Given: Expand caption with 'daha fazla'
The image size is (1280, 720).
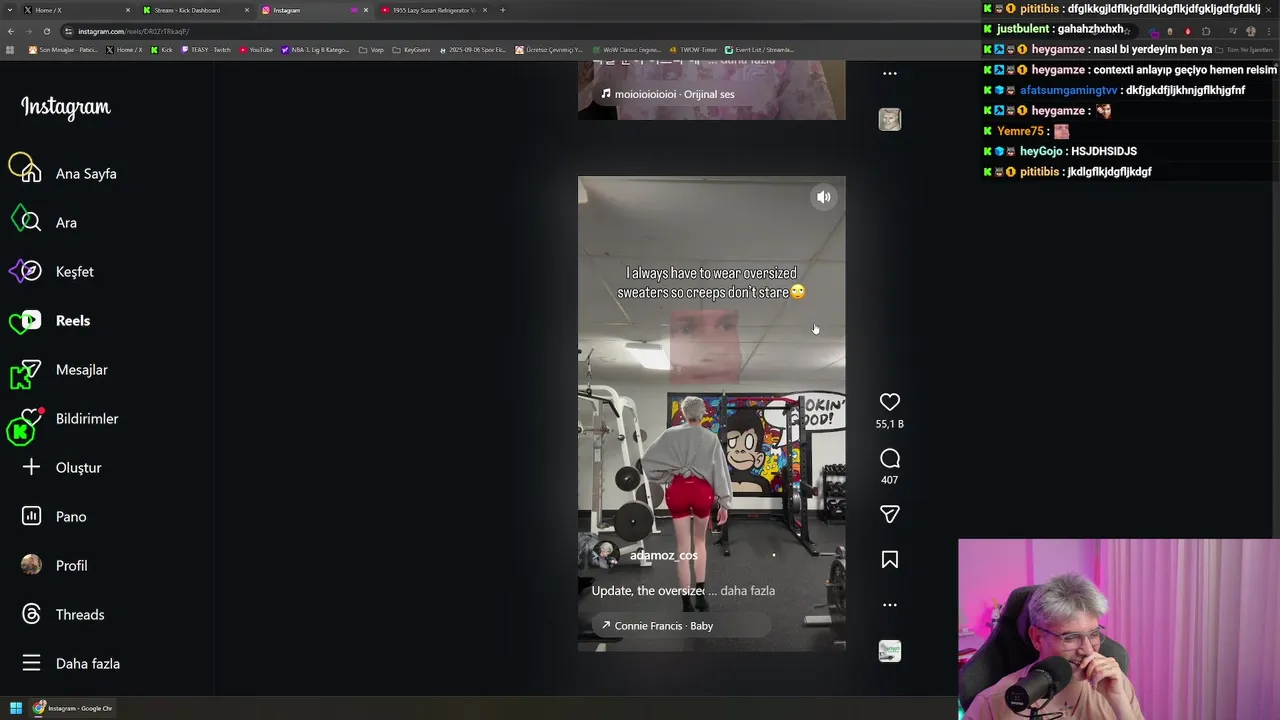Looking at the screenshot, I should click(747, 591).
